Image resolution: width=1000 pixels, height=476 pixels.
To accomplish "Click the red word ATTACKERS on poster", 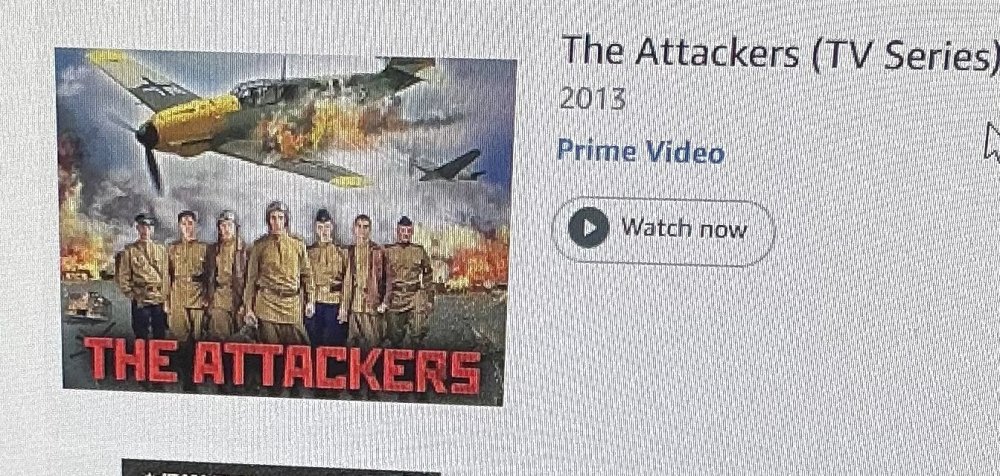I will [337, 368].
